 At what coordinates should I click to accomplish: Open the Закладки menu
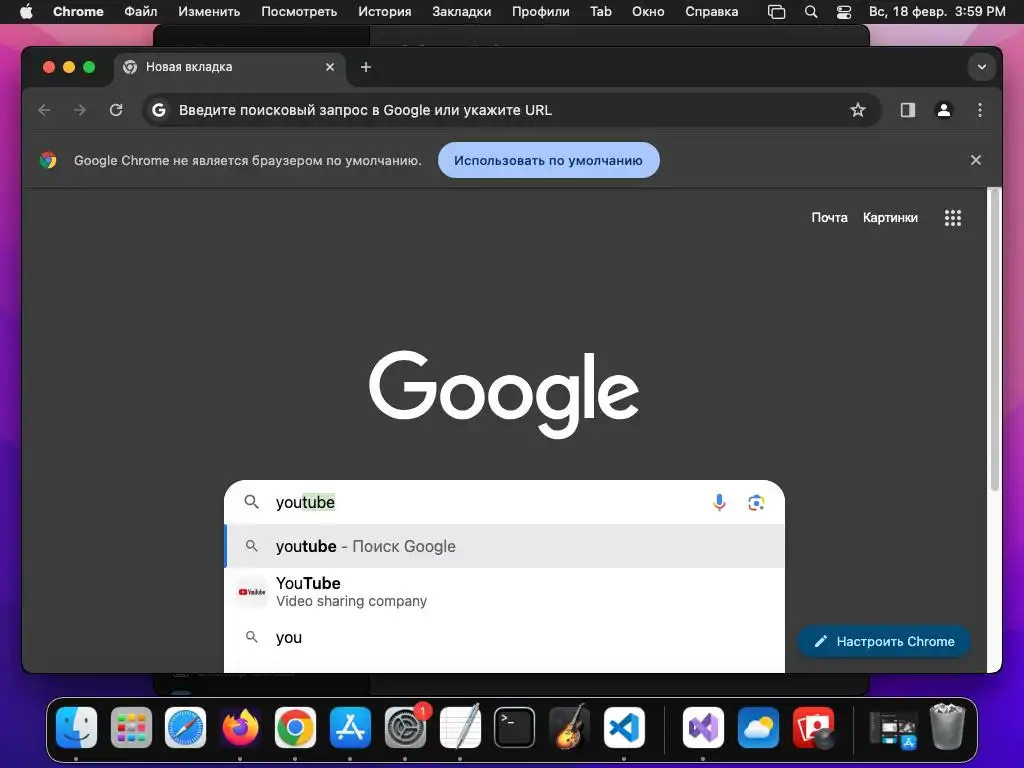coord(462,12)
